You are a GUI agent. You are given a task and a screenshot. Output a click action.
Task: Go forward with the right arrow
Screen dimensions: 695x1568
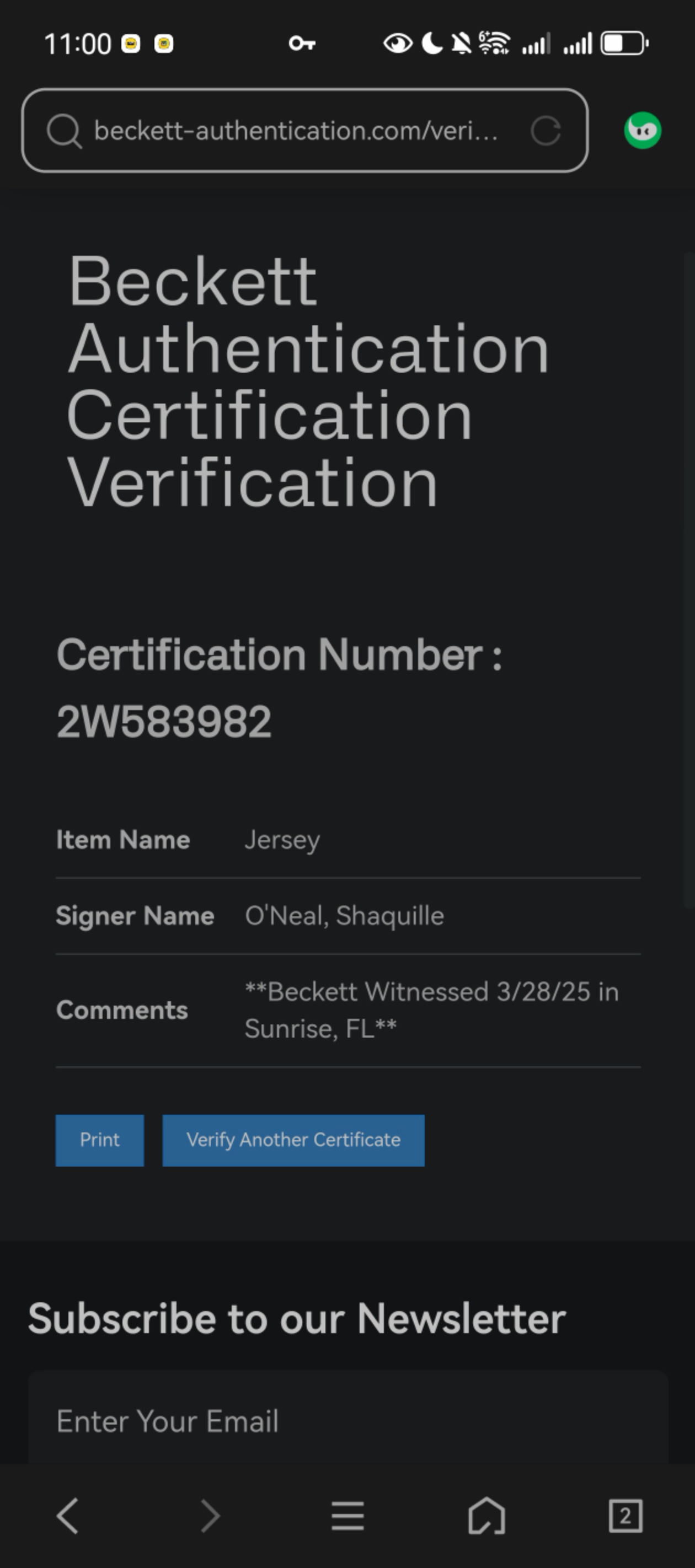tap(210, 1516)
